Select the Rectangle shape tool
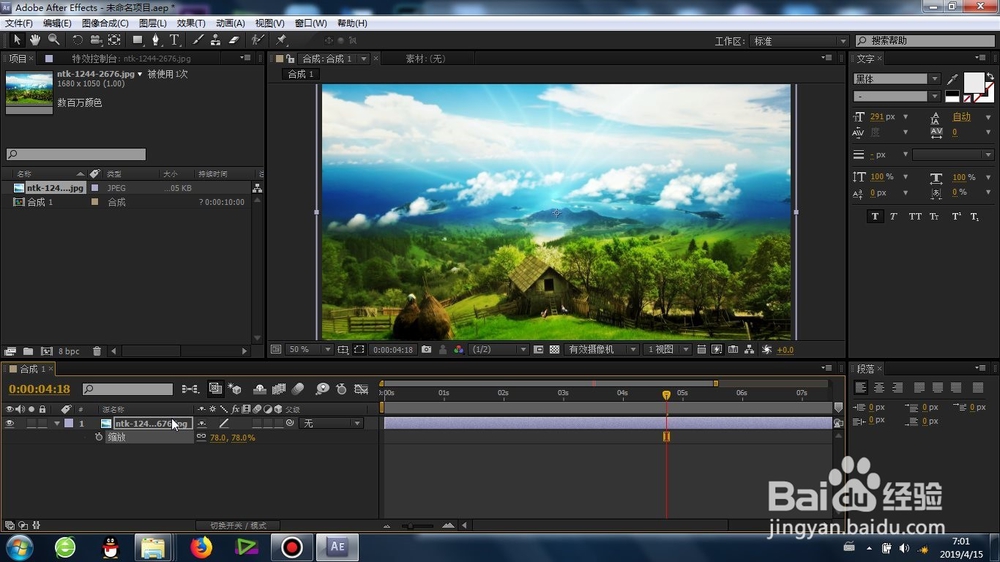 tap(137, 40)
